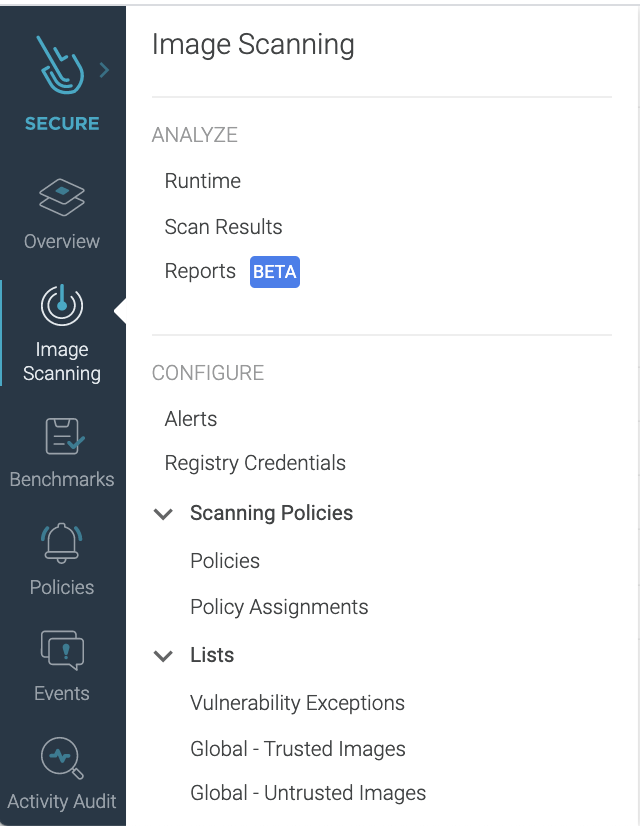640x826 pixels.
Task: Open the Policies bell icon
Action: [62, 543]
